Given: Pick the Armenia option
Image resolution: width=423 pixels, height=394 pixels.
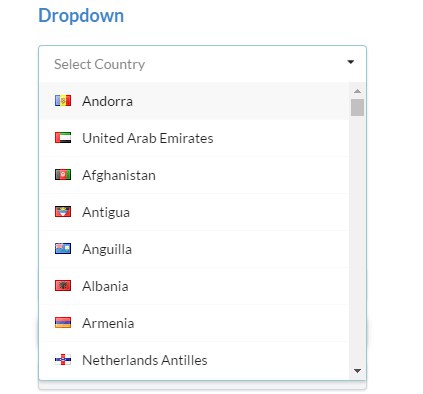Looking at the screenshot, I should [x=194, y=323].
